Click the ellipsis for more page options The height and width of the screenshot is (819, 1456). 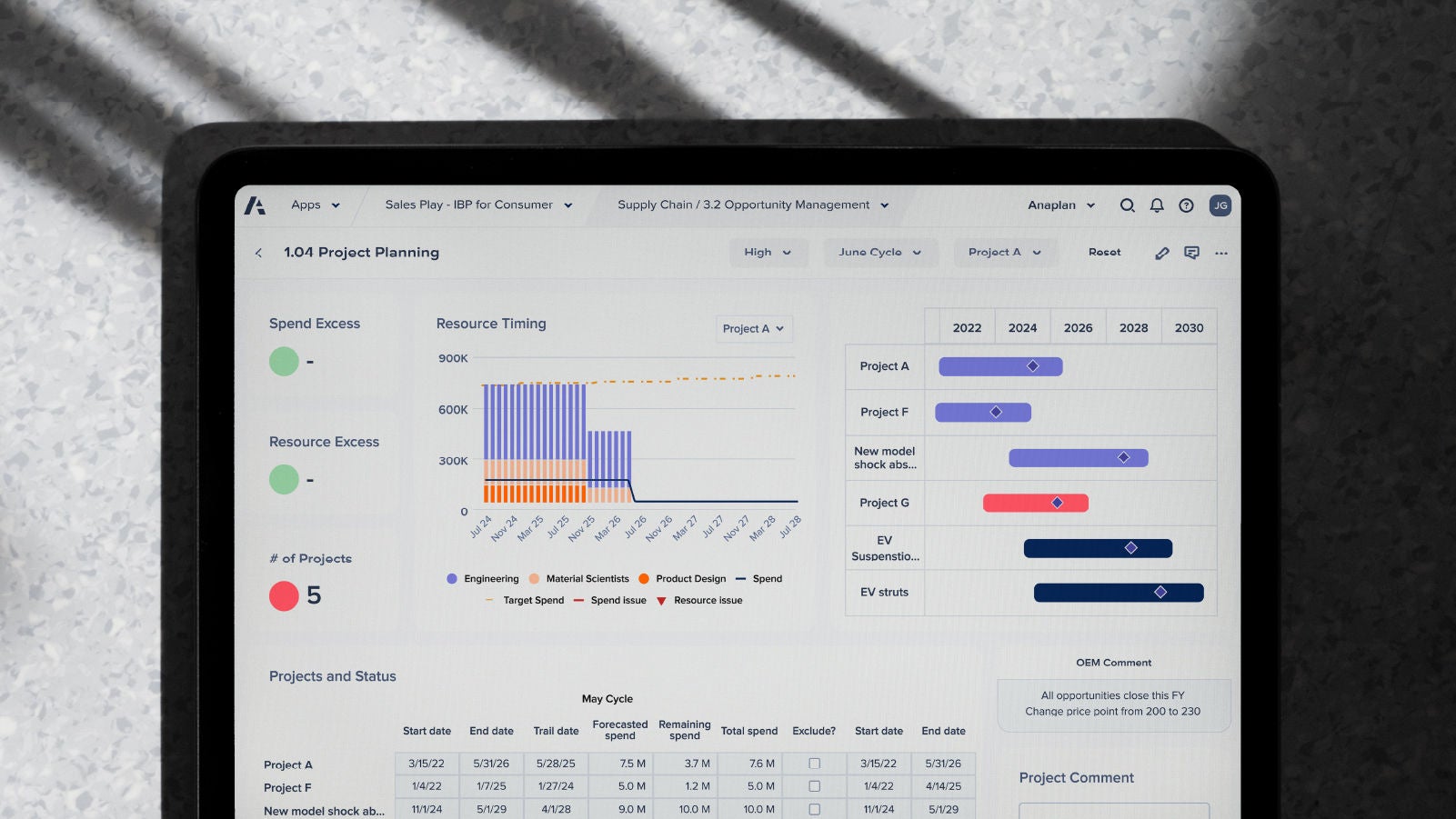tap(1221, 253)
